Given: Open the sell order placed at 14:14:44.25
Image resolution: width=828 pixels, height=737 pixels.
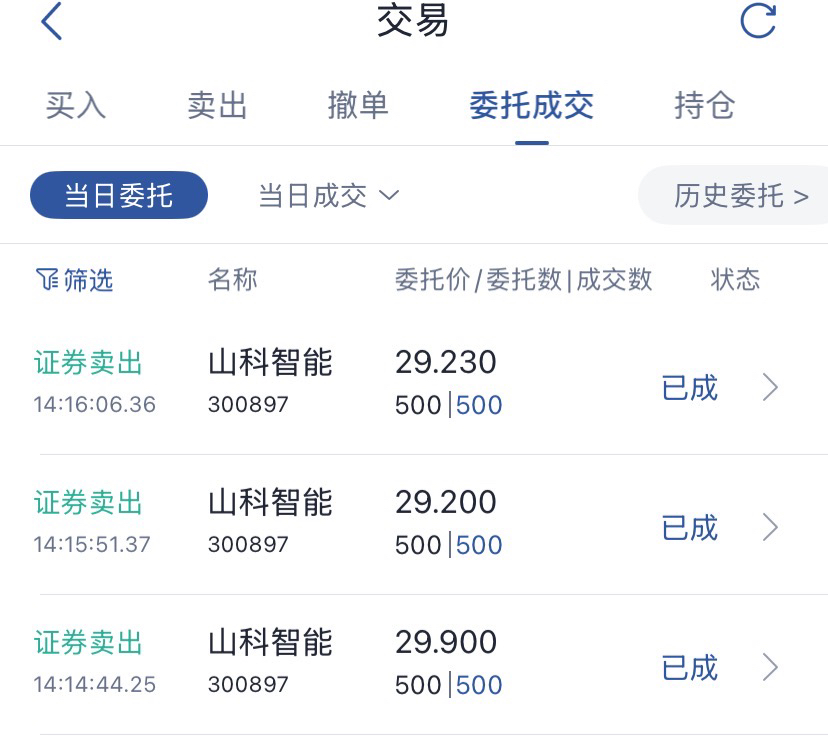Looking at the screenshot, I should coord(414,664).
